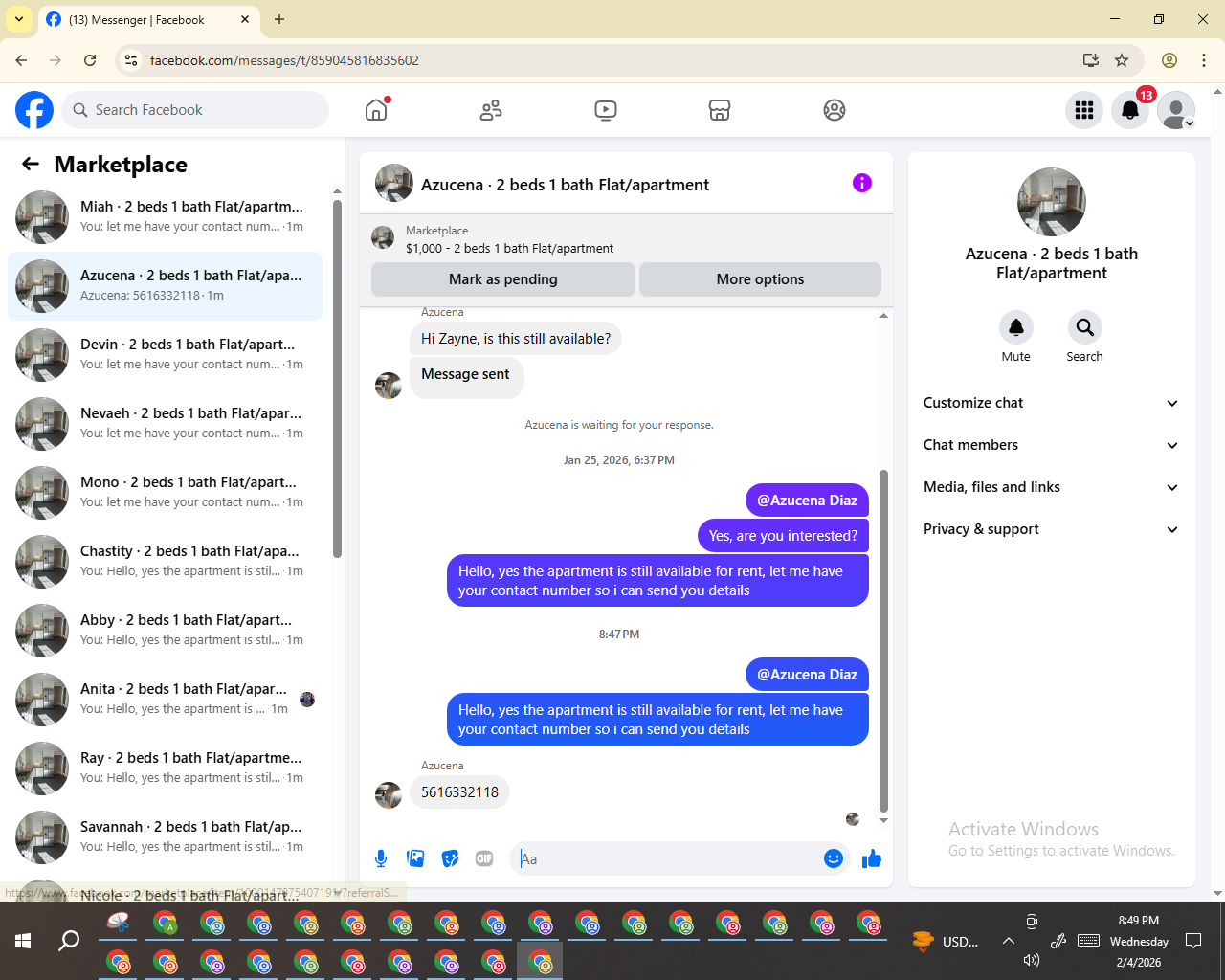The image size is (1225, 980).
Task: Expand Privacy & support section
Action: pos(1051,529)
